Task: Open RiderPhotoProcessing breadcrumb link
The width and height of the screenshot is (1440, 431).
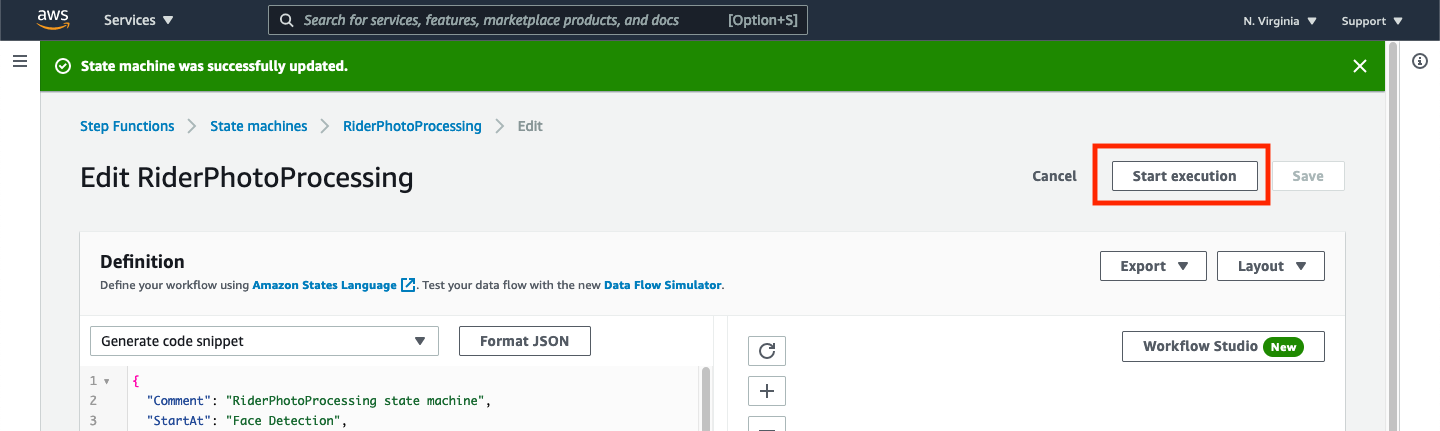Action: [x=412, y=126]
